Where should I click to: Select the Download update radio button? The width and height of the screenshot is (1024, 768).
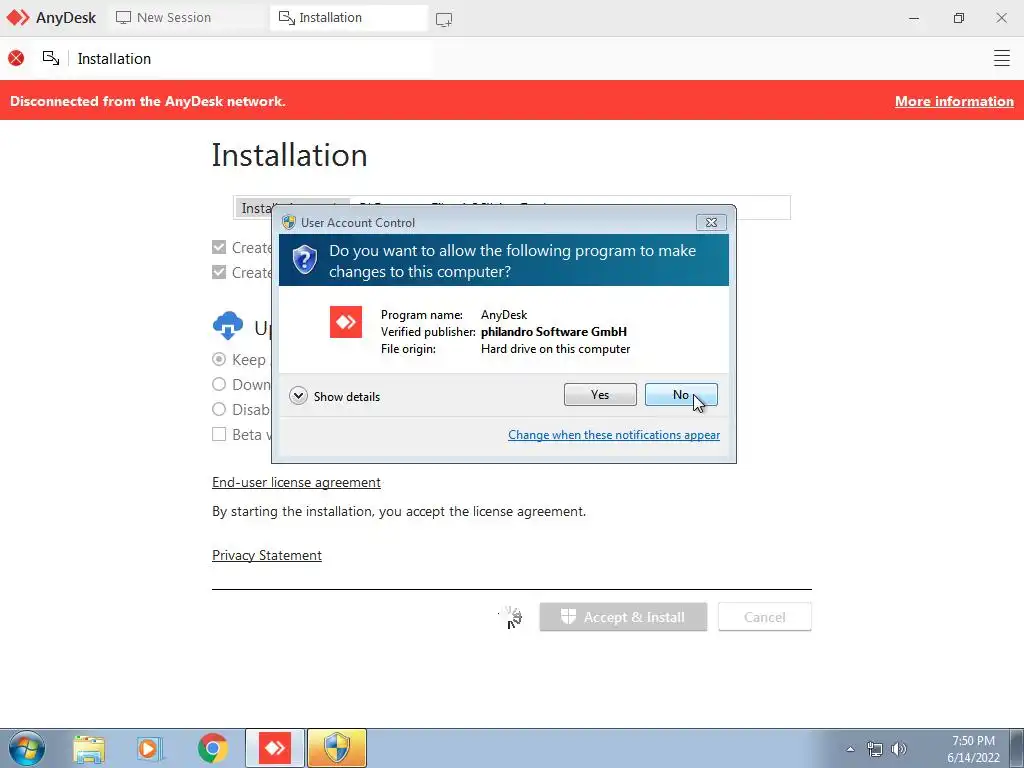pyautogui.click(x=219, y=384)
